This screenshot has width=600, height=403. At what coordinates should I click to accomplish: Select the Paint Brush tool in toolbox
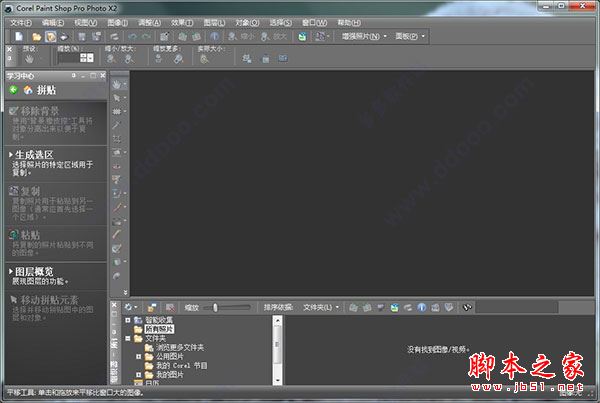pos(117,207)
